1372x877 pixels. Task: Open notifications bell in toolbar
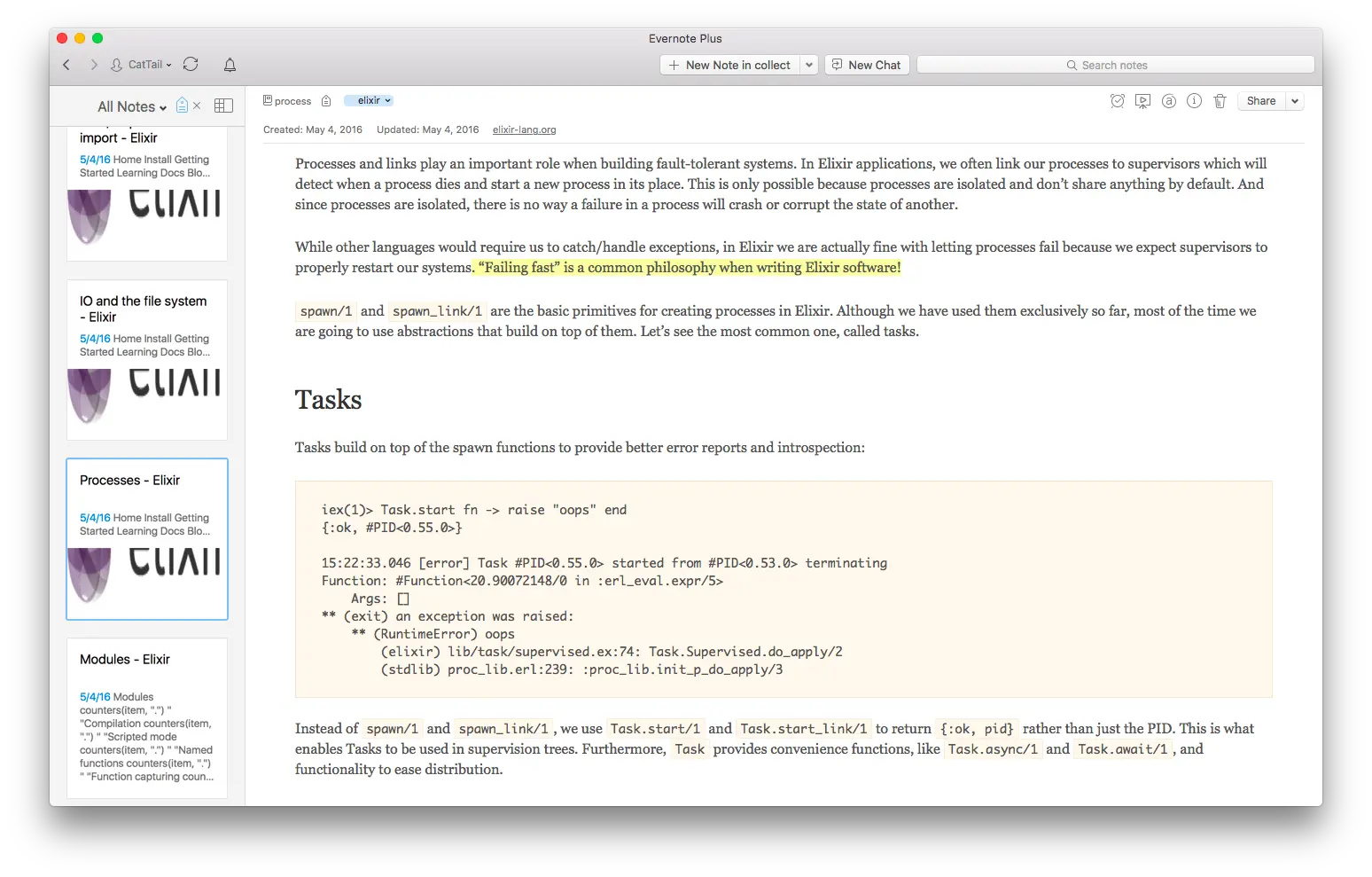[x=230, y=65]
